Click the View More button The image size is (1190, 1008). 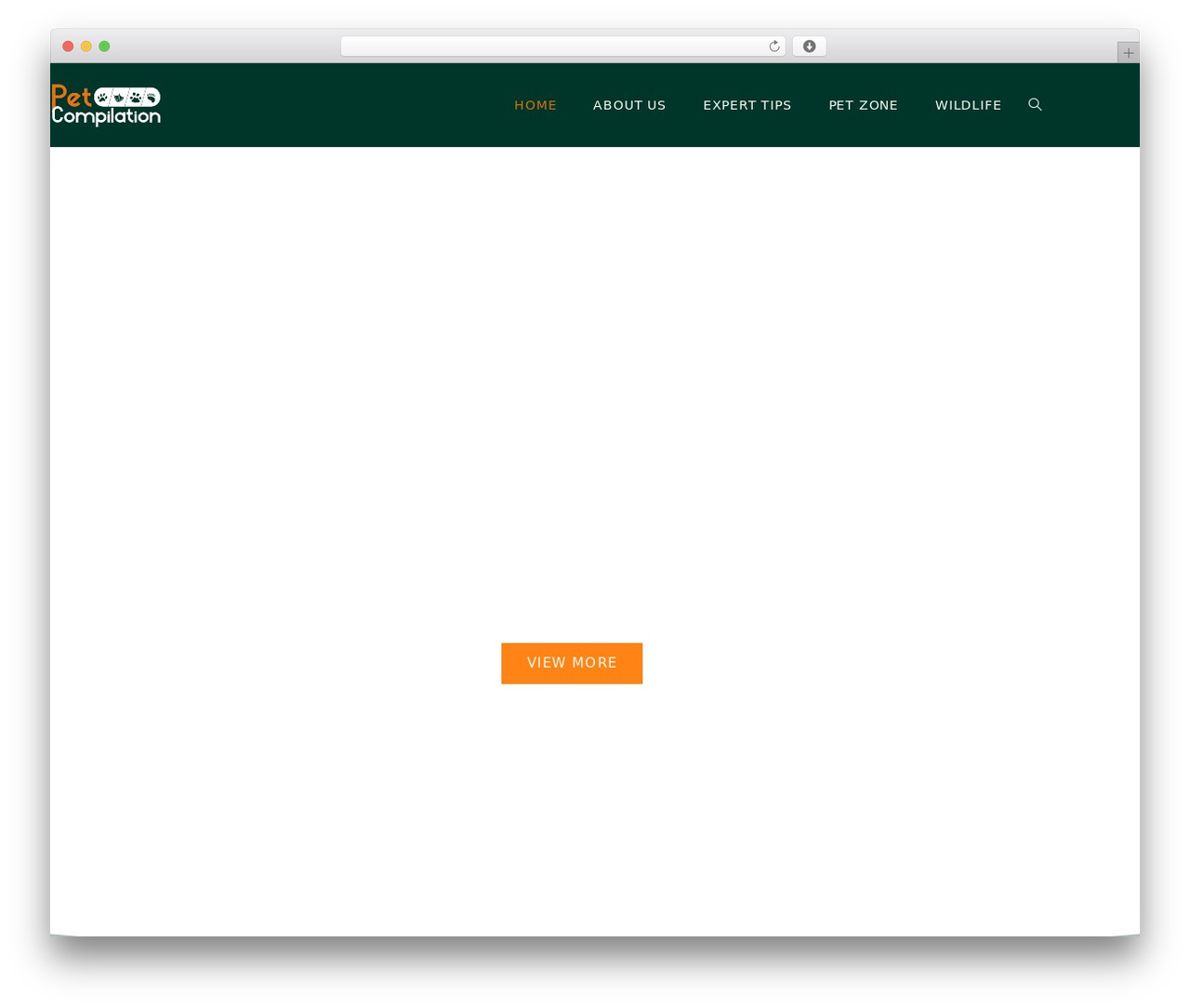tap(572, 663)
